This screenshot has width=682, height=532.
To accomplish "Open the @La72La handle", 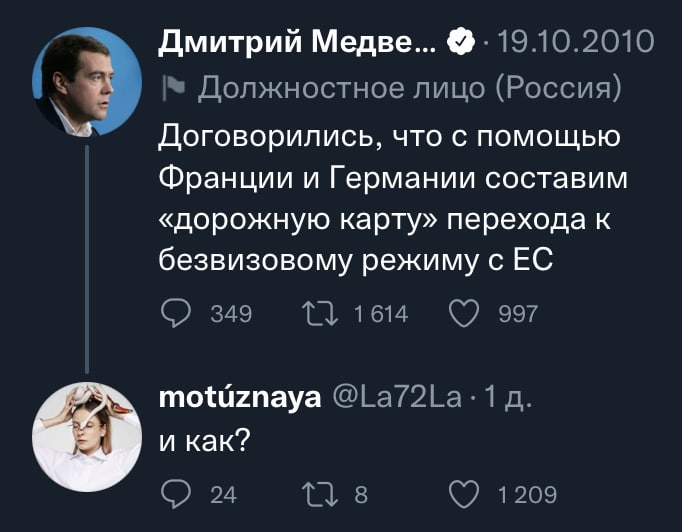I will click(x=397, y=398).
